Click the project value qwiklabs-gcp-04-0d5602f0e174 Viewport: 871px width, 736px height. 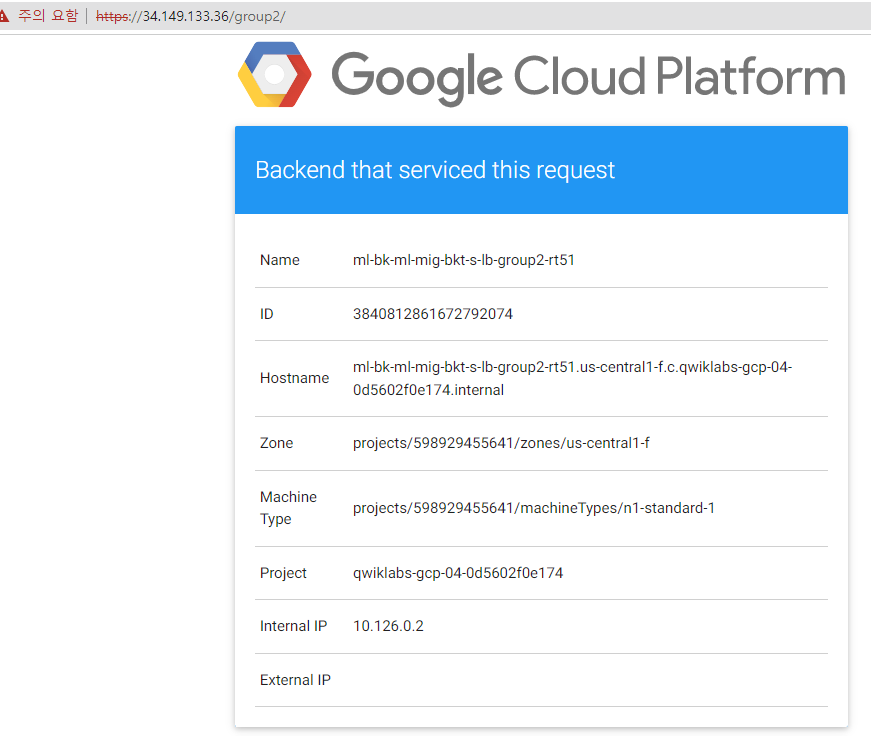(x=458, y=573)
